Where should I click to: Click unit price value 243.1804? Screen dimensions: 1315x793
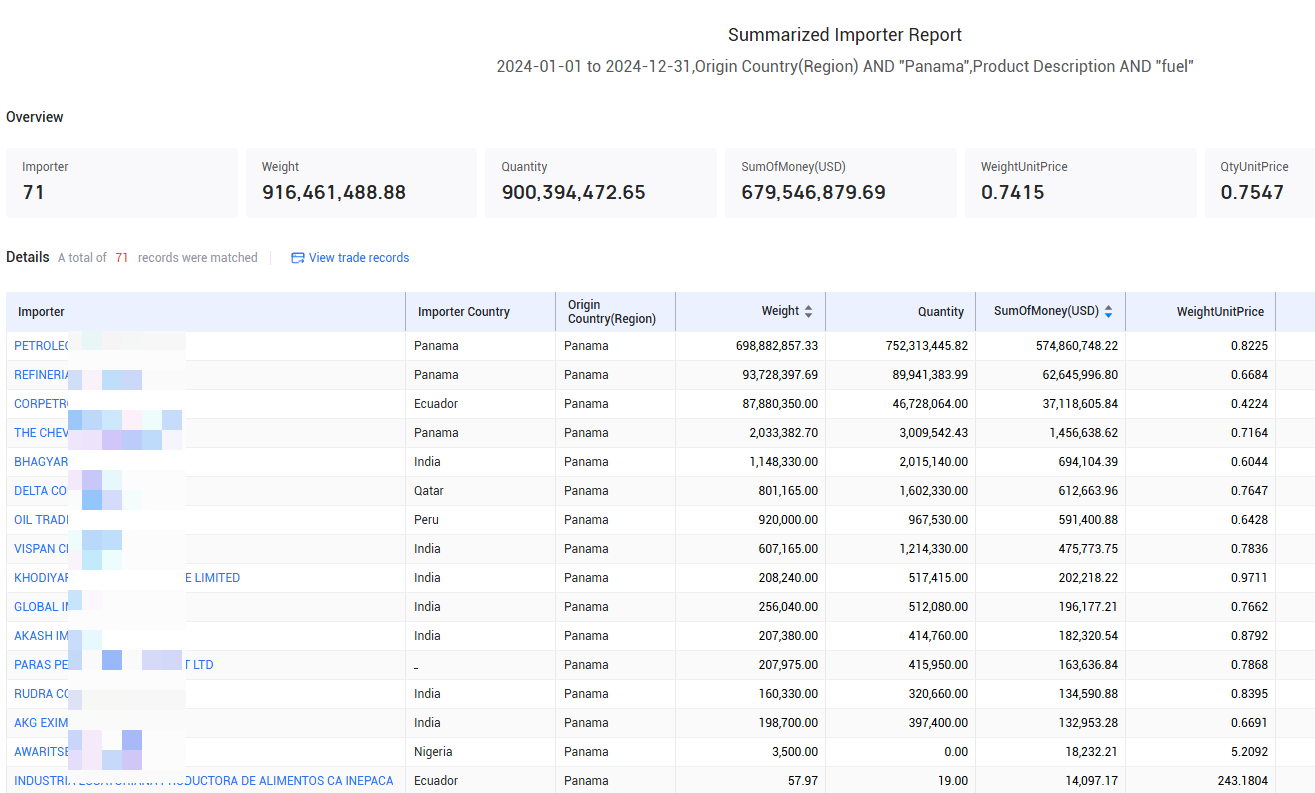(x=1241, y=781)
